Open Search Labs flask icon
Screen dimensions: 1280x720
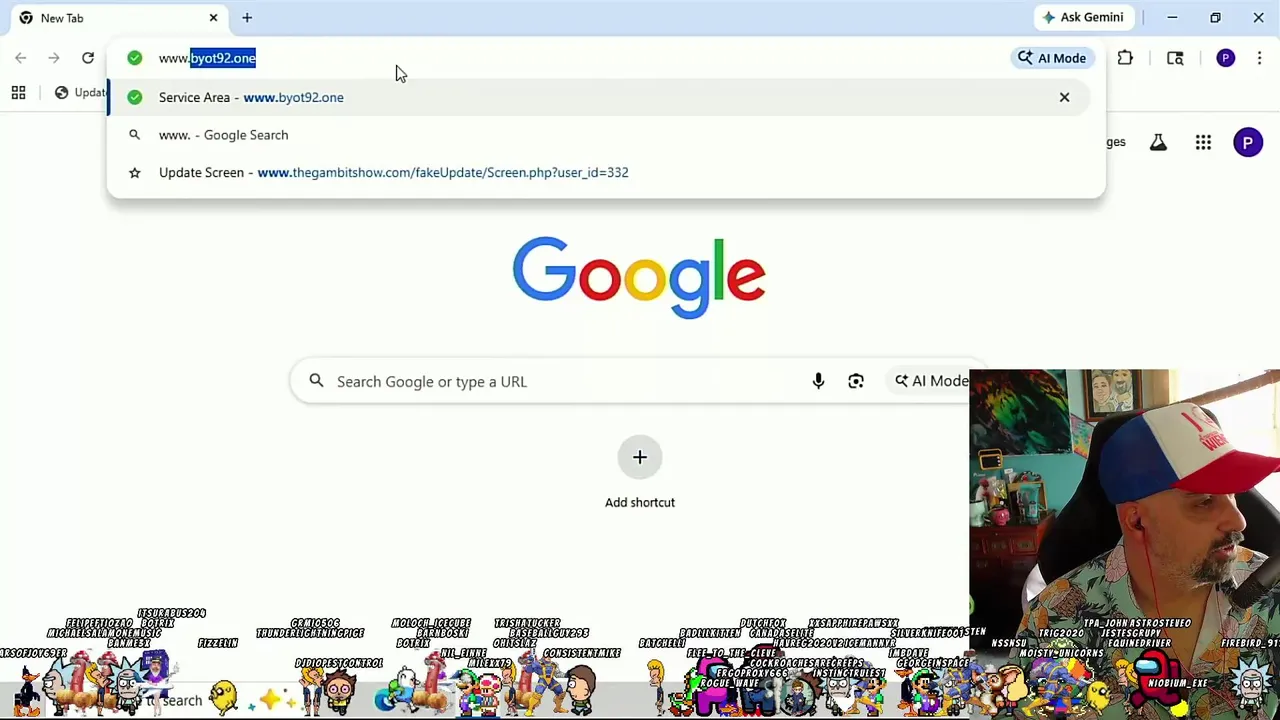(1158, 143)
